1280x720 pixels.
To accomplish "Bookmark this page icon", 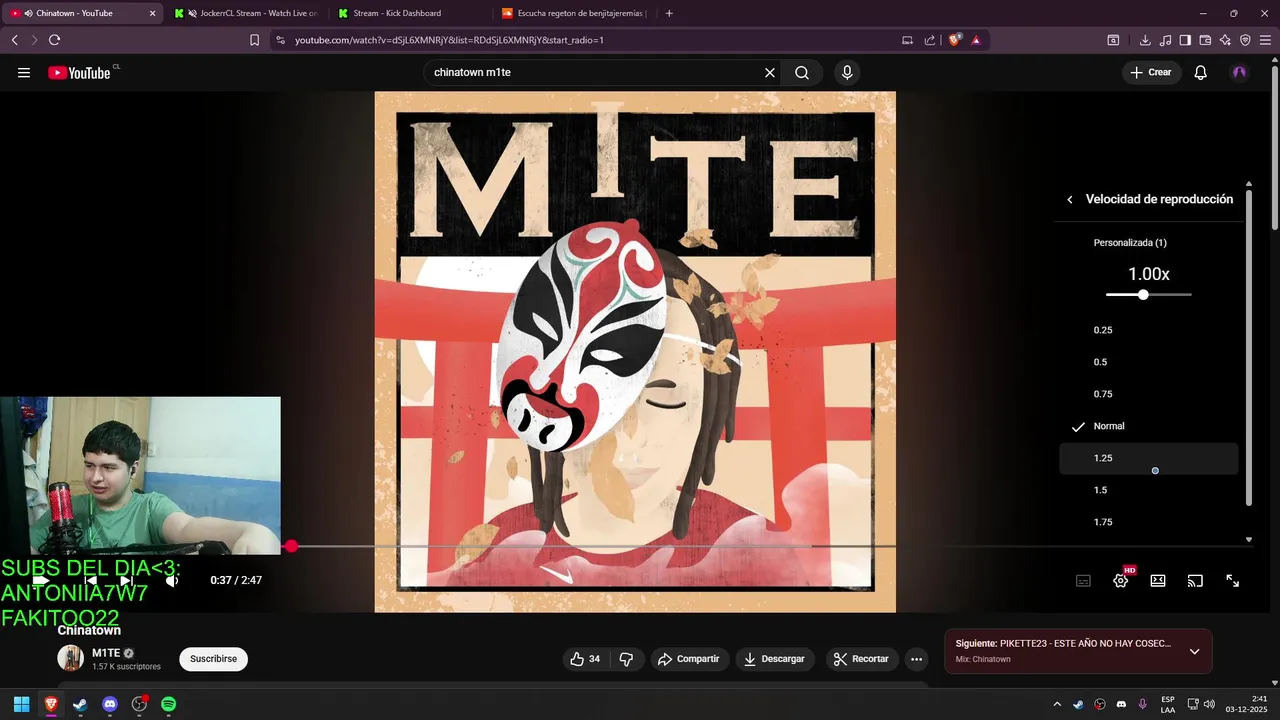I will tap(254, 40).
